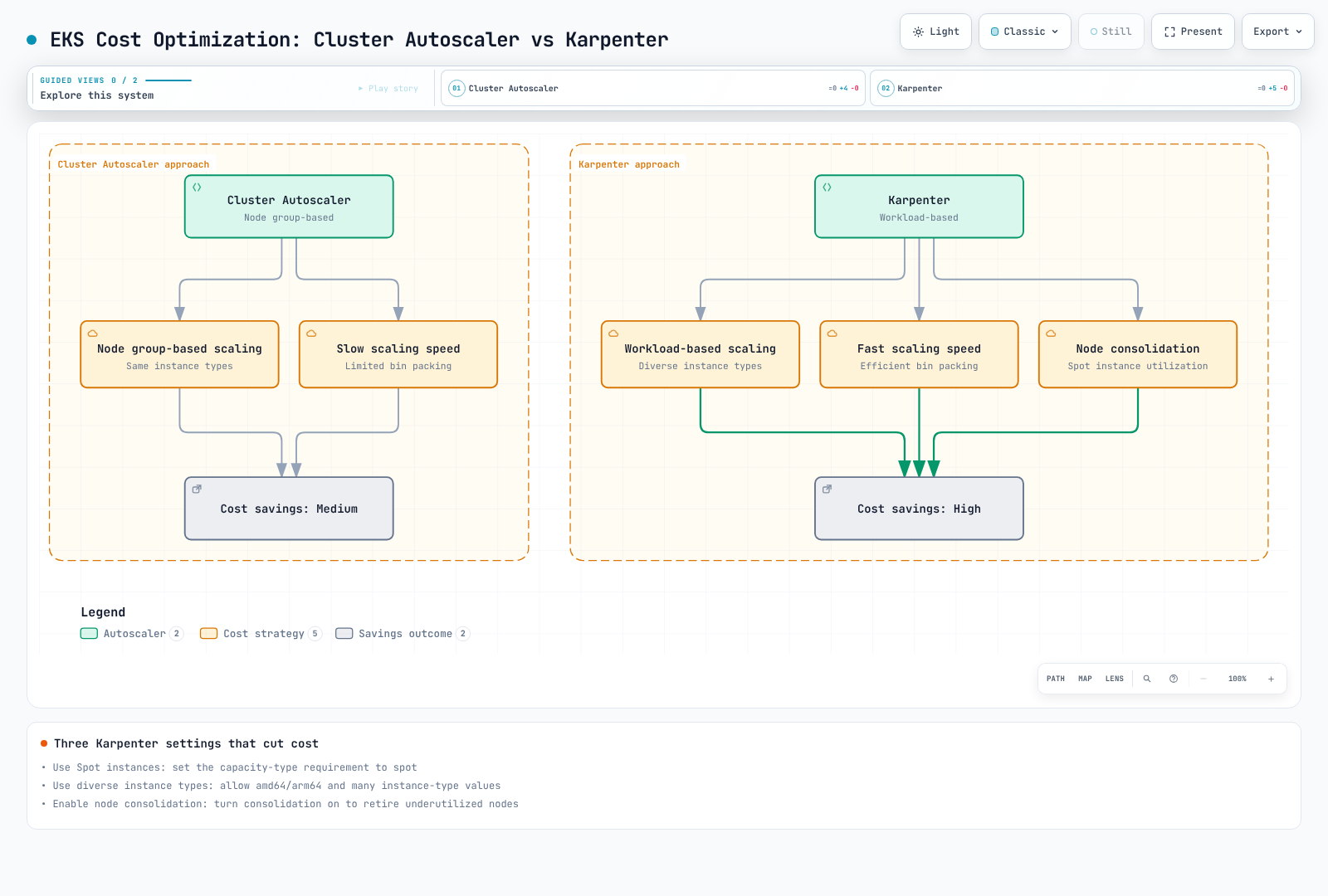The height and width of the screenshot is (896, 1328).
Task: Switch to LENS mode
Action: pos(1115,679)
